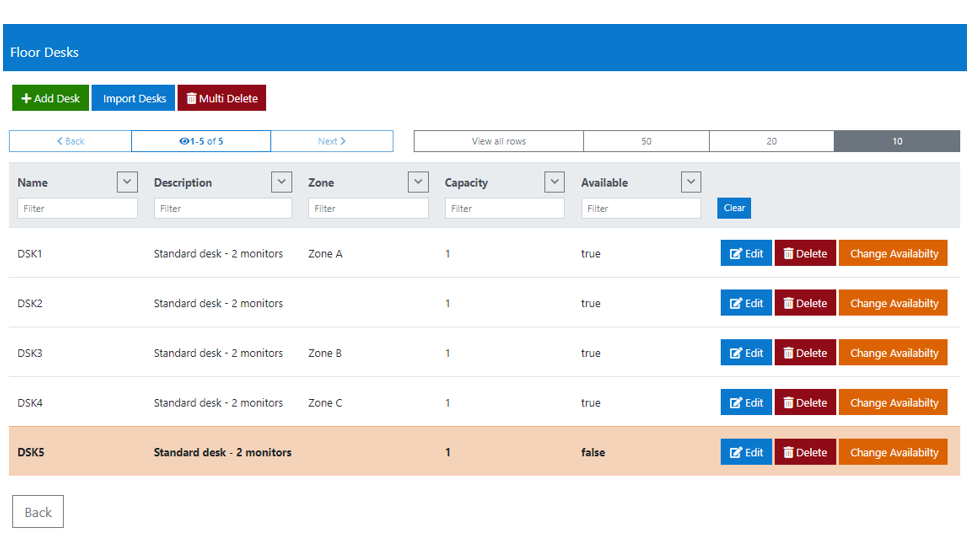
Task: Delete the DSK4 desk row
Action: [x=805, y=403]
